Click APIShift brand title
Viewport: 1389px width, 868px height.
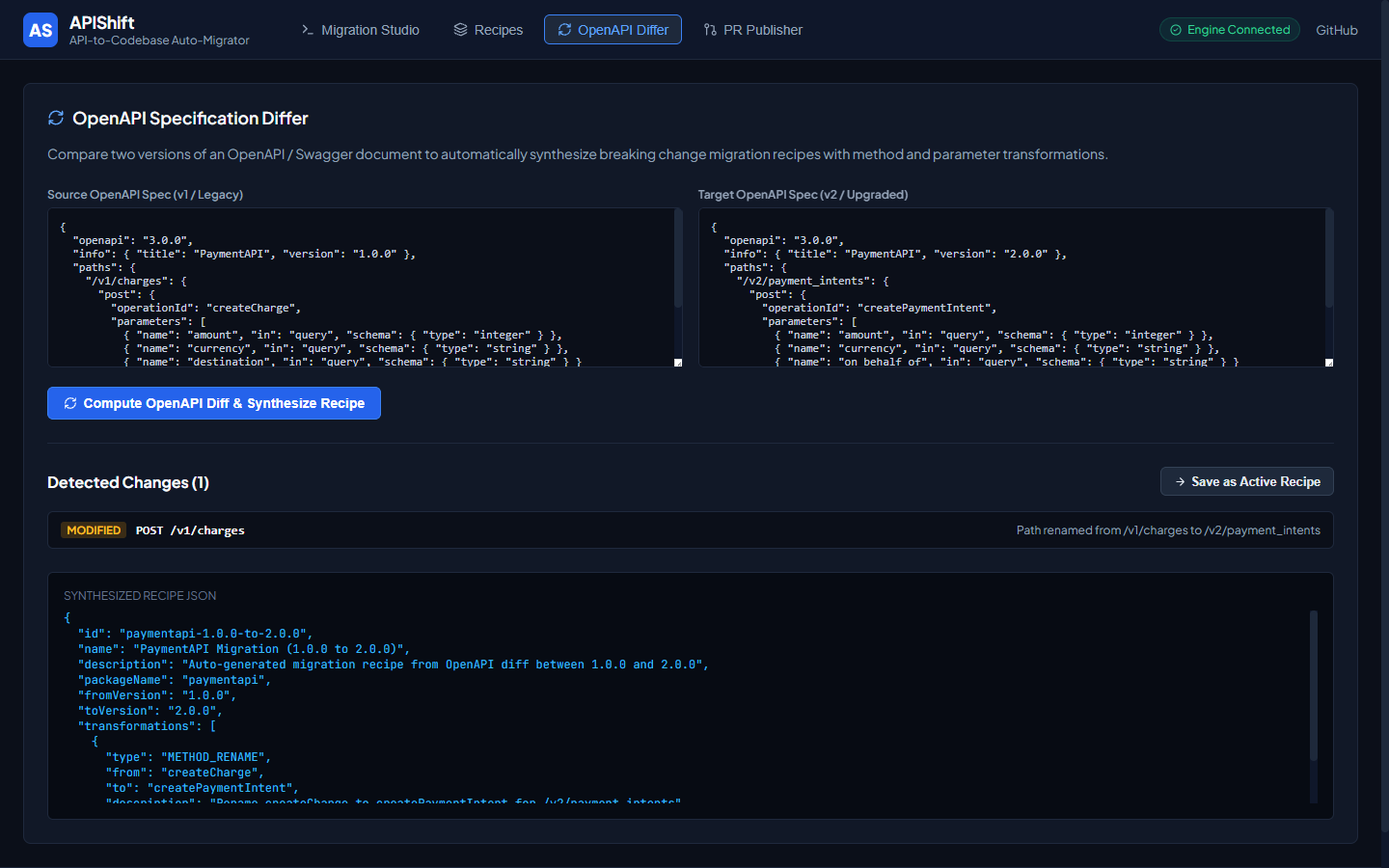tap(101, 22)
